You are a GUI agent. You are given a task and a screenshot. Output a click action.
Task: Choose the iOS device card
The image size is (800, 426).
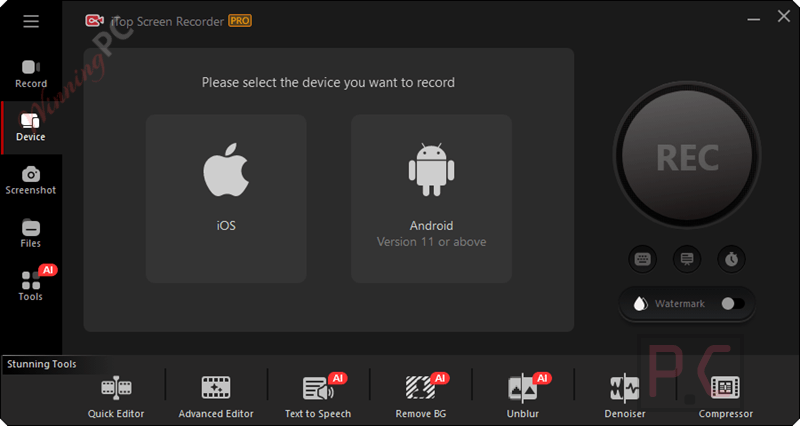226,198
